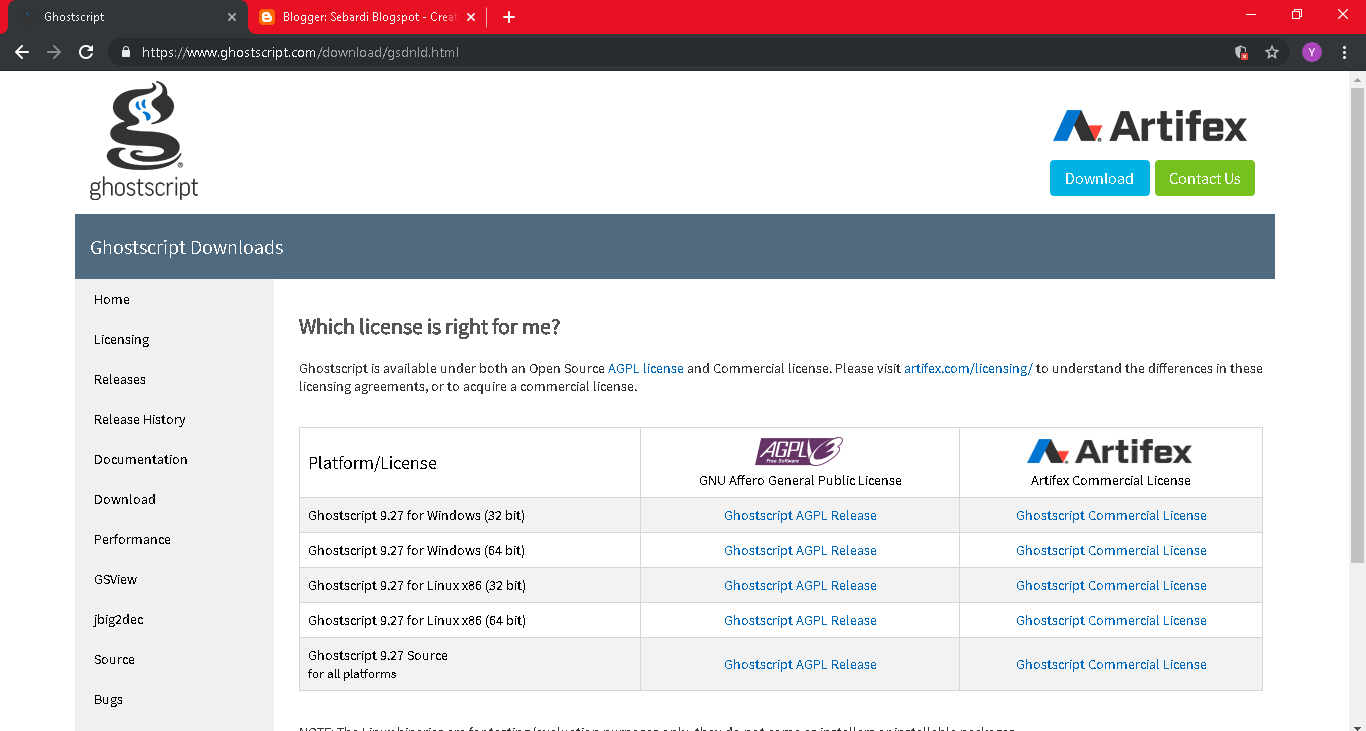Click the scrollbar up arrow

click(1357, 79)
